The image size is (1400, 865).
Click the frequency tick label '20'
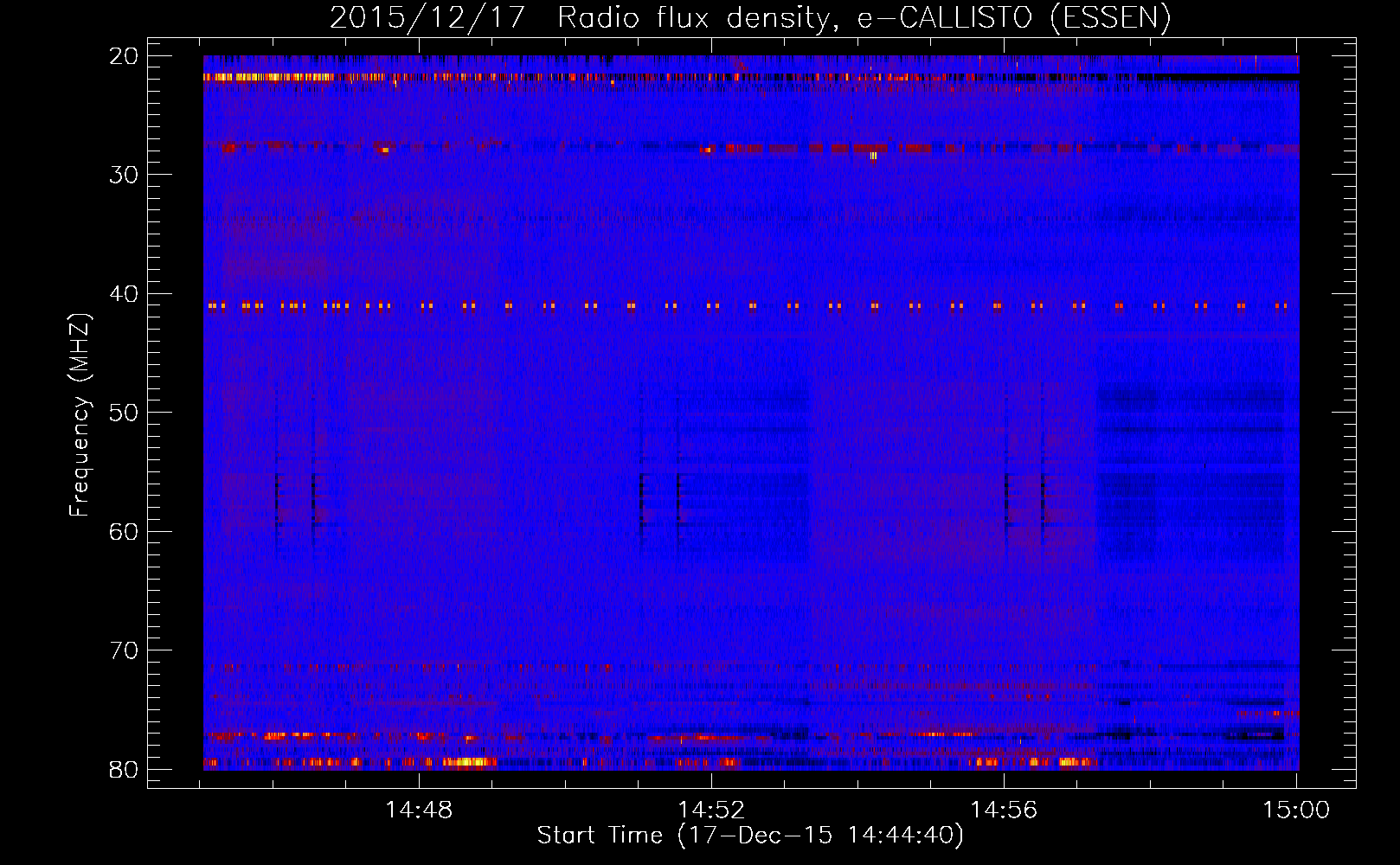coord(124,56)
